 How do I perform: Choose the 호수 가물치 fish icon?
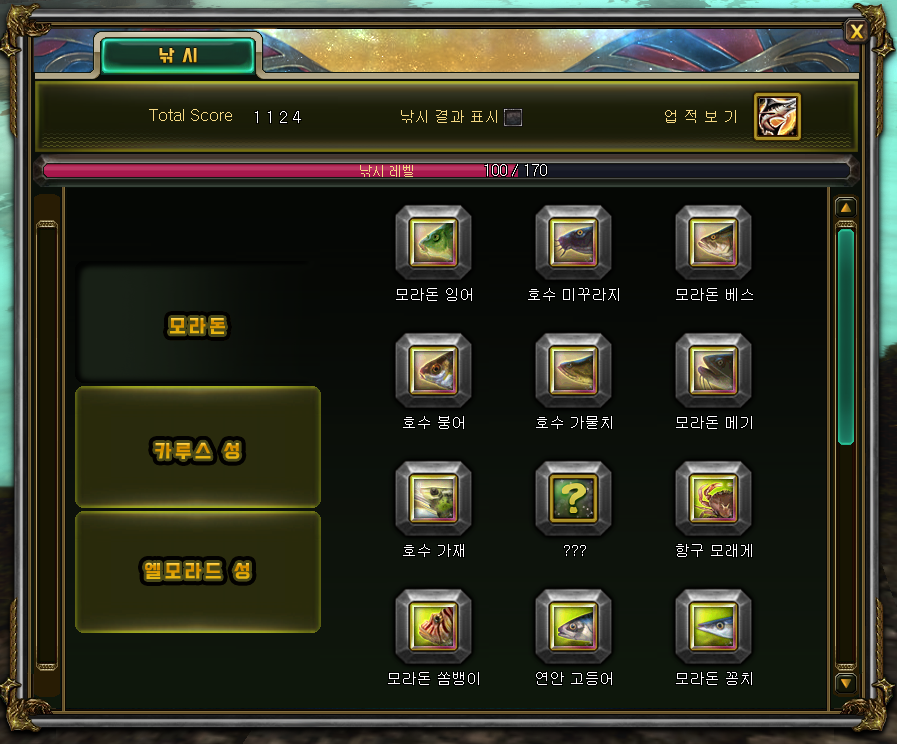(573, 371)
